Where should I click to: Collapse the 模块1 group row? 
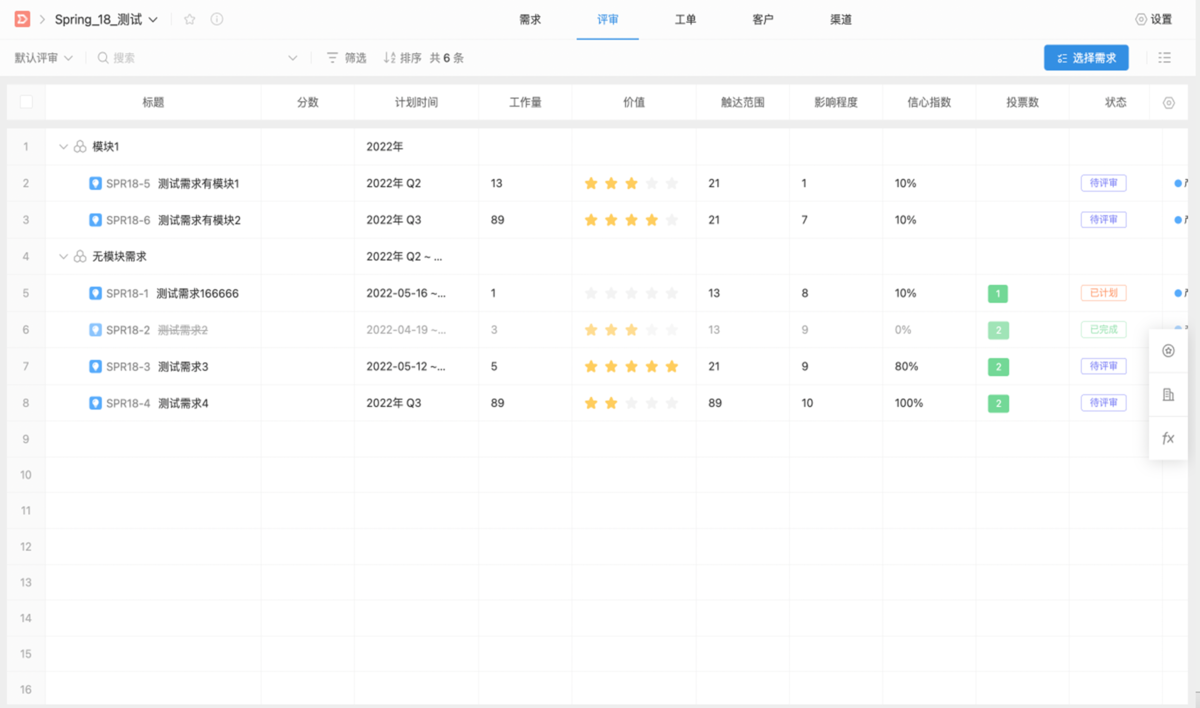click(63, 147)
